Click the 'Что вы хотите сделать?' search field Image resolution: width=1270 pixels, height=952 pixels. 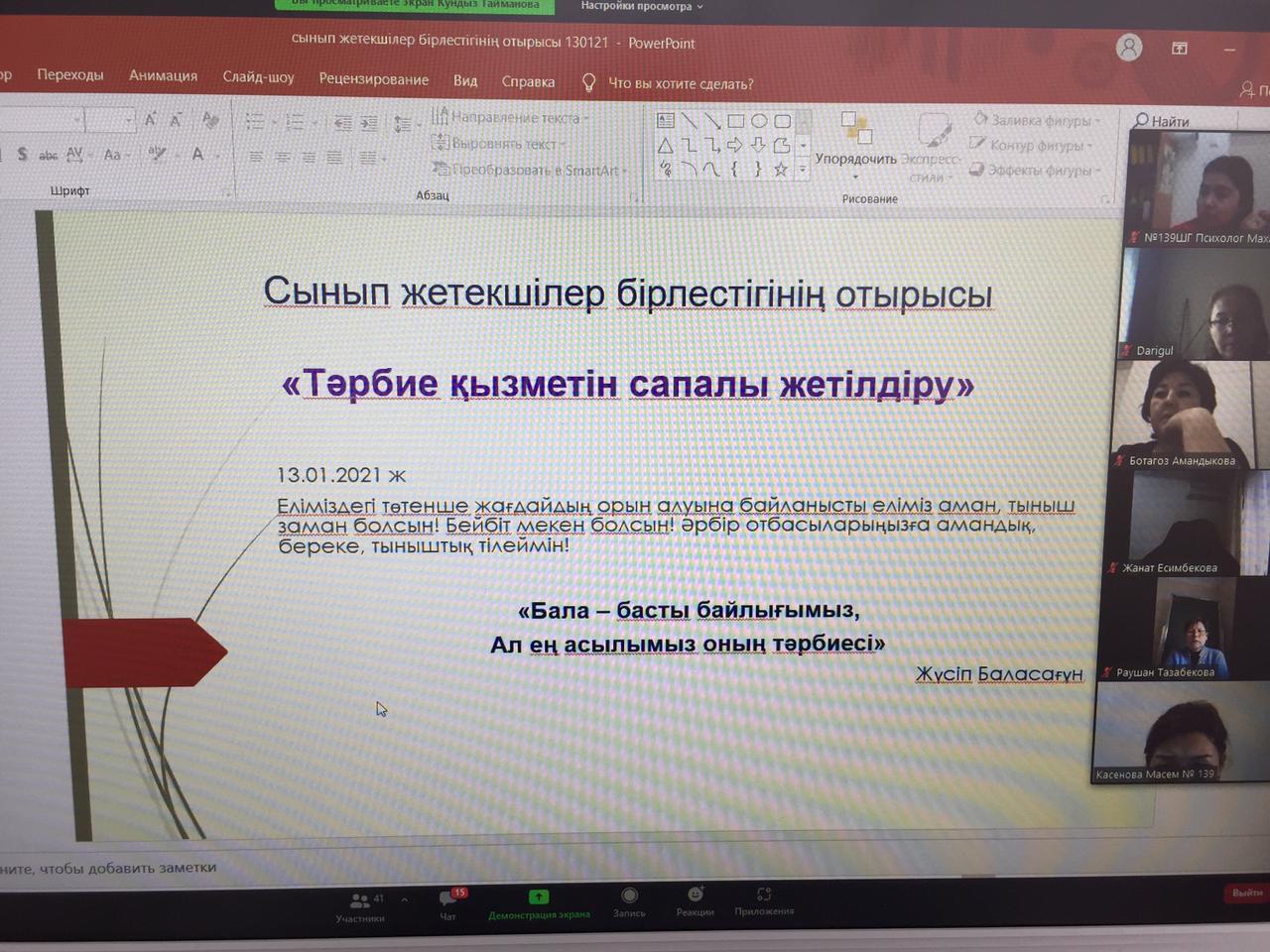point(680,83)
